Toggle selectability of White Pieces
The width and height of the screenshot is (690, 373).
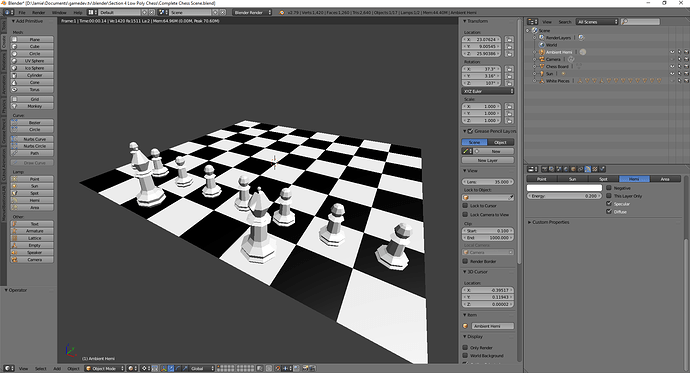point(679,81)
